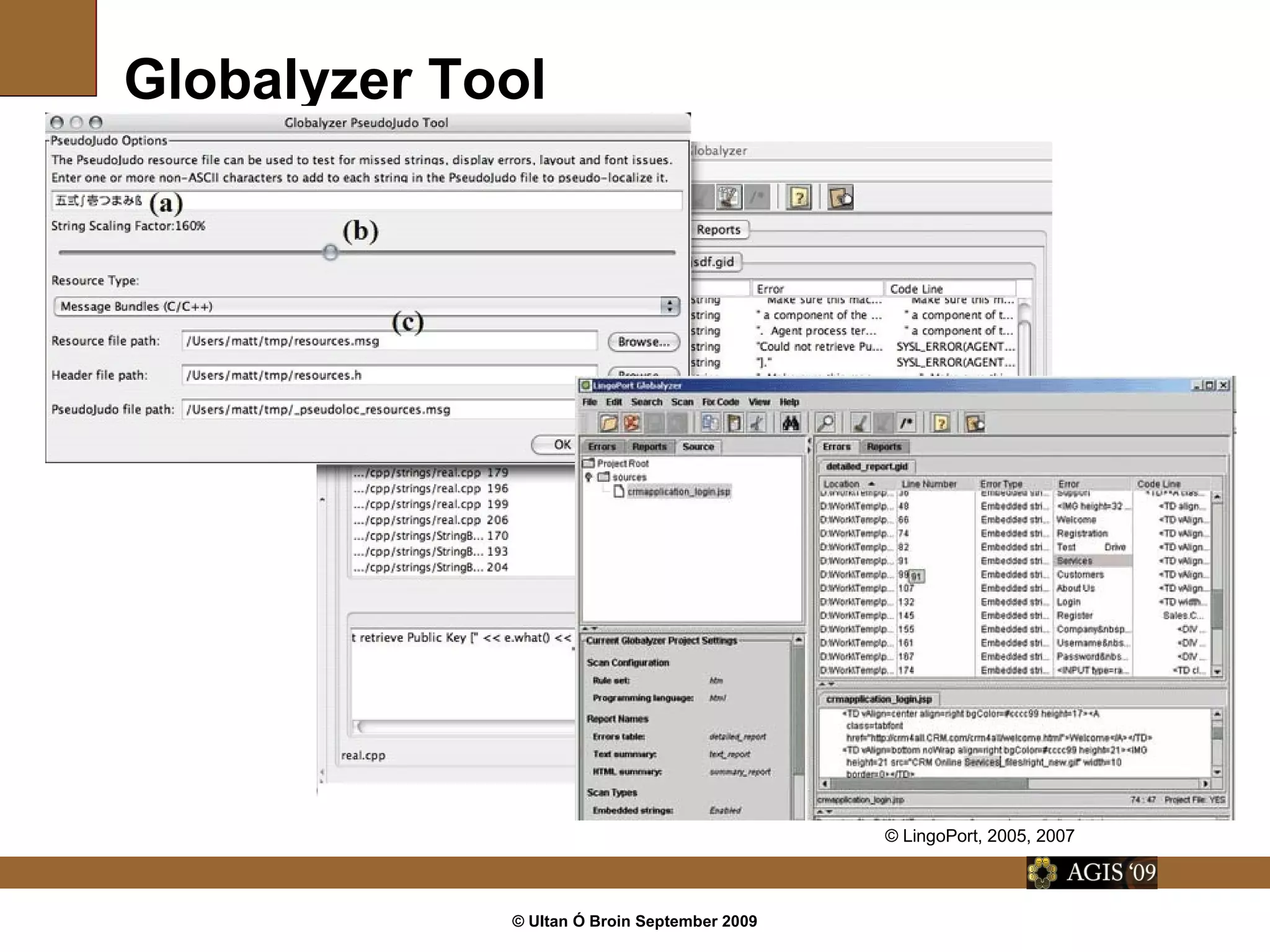Click the red close light of PseudoJudo window
The height and width of the screenshot is (952, 1270).
pos(57,123)
